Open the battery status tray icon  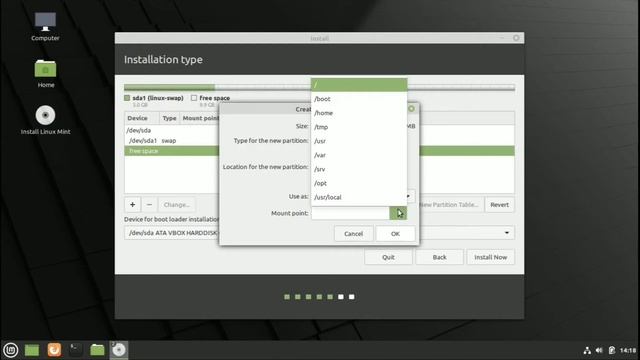(x=611, y=350)
